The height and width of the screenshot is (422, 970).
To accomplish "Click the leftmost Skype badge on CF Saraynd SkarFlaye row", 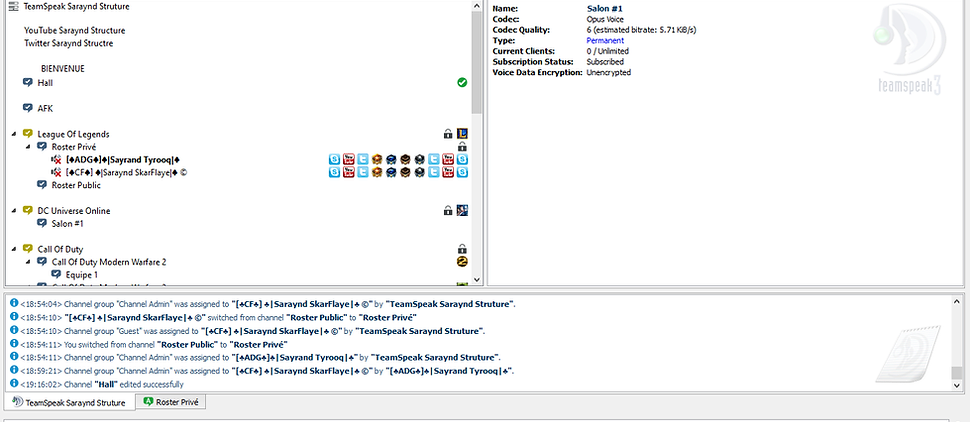I will 334,173.
